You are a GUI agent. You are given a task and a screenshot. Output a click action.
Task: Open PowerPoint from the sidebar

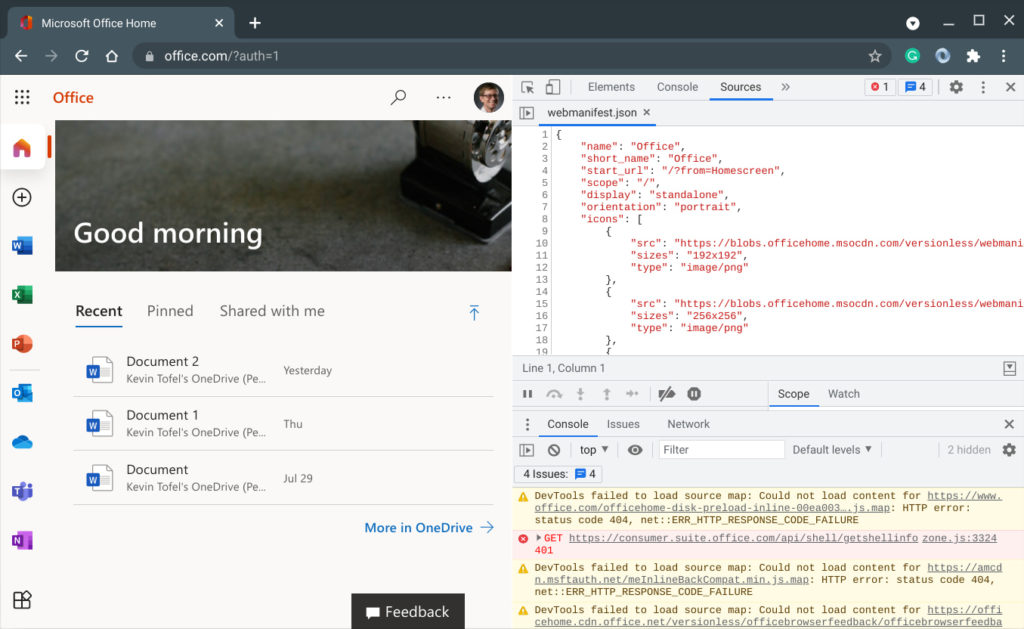click(x=22, y=344)
